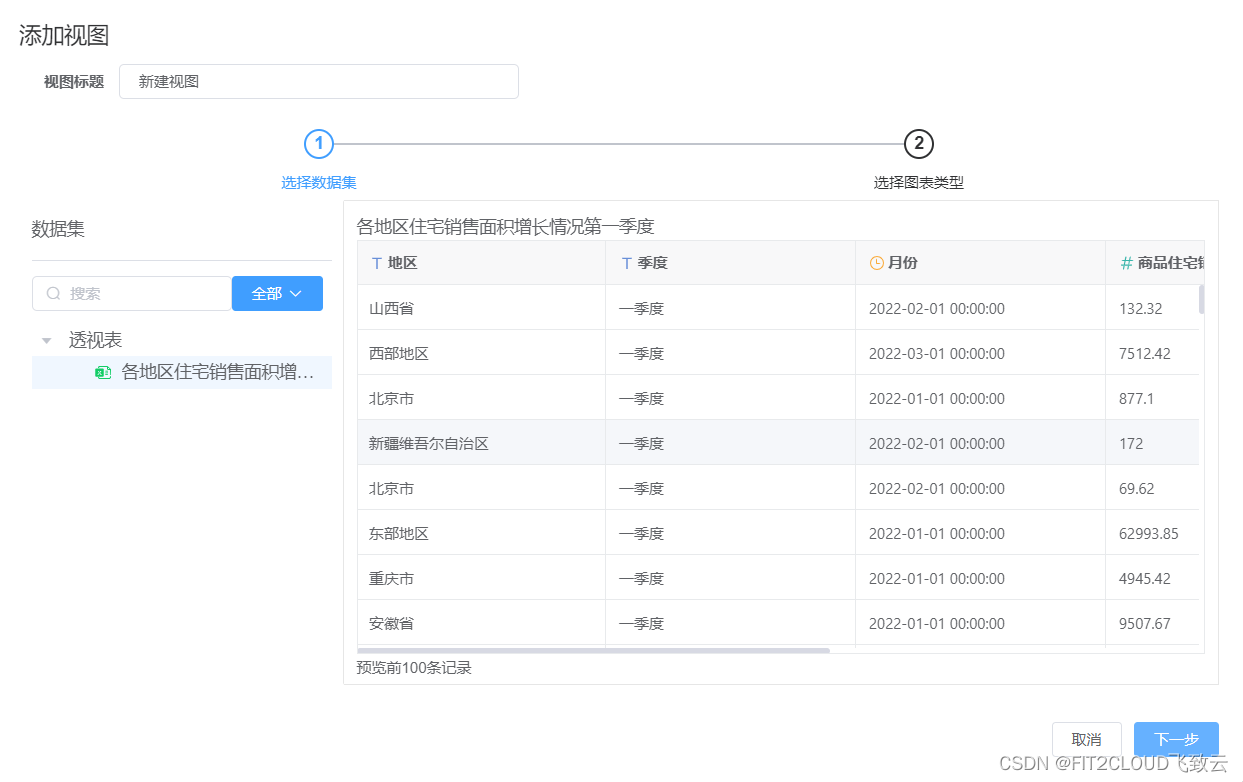Viewport: 1243px width, 782px height.
Task: Click the step 1 circle indicator
Action: point(318,144)
